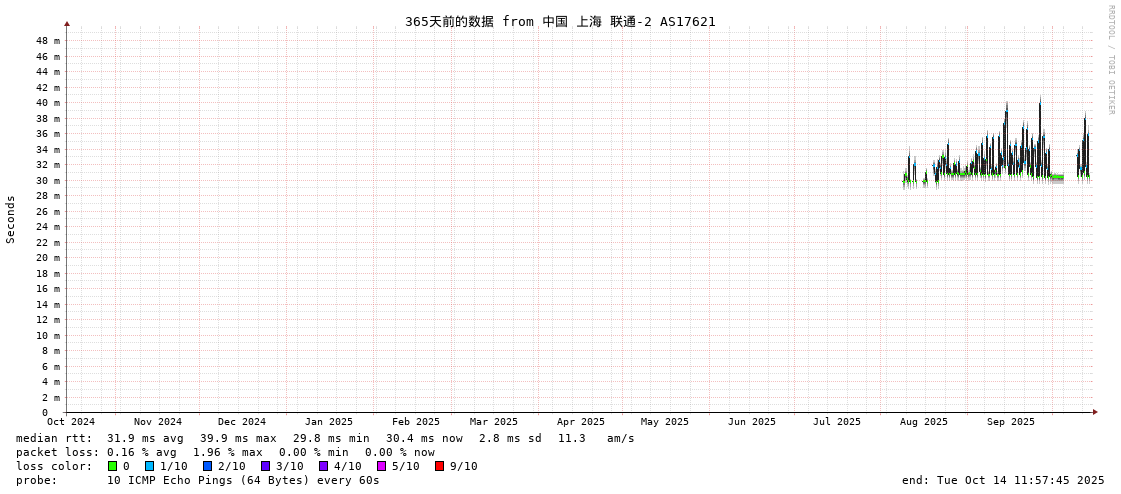Viewport: 1121px width, 494px height.
Task: Select the blue 2/10 loss color box
Action: point(207,466)
